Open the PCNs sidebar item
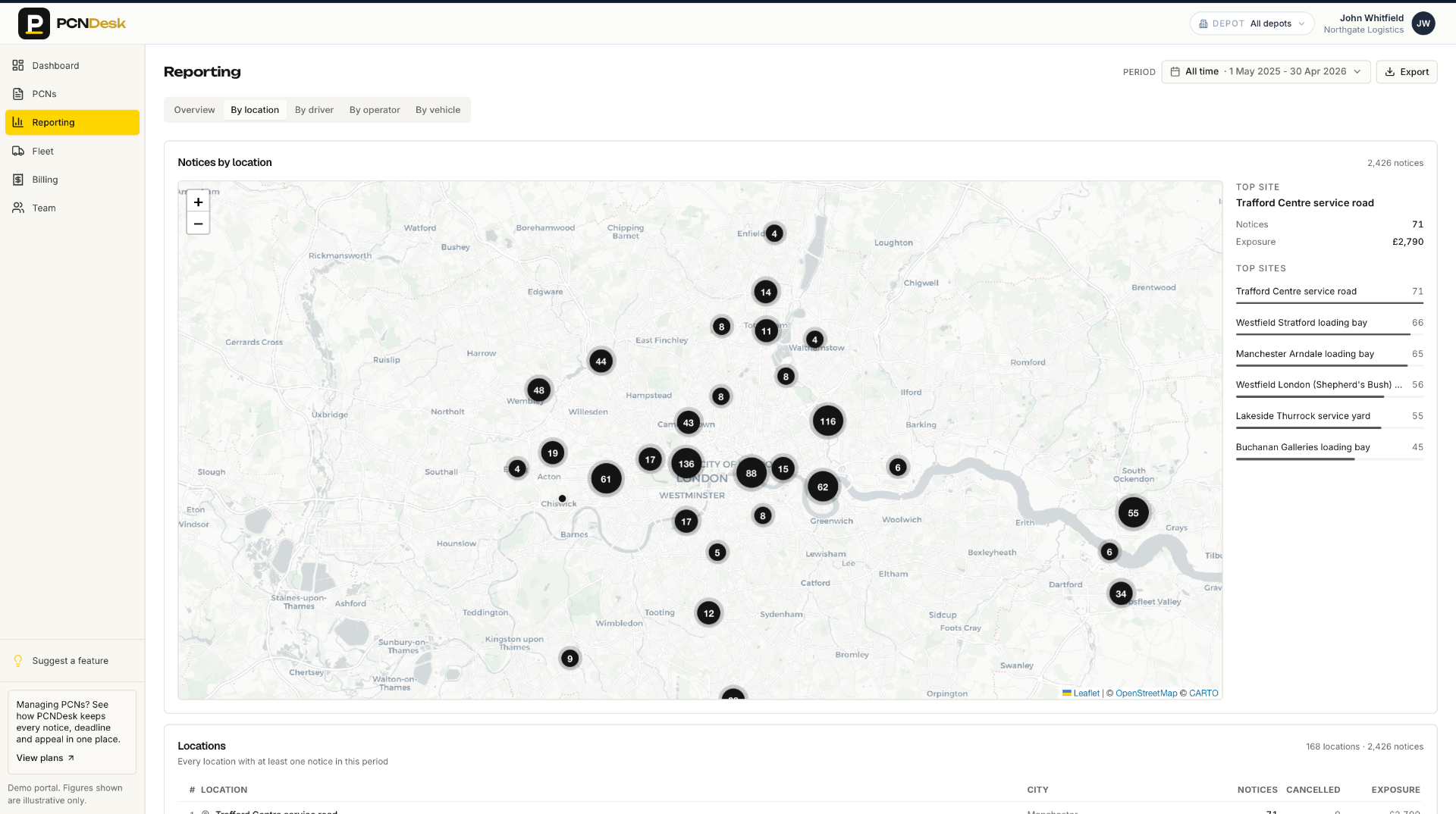 pyautogui.click(x=72, y=94)
